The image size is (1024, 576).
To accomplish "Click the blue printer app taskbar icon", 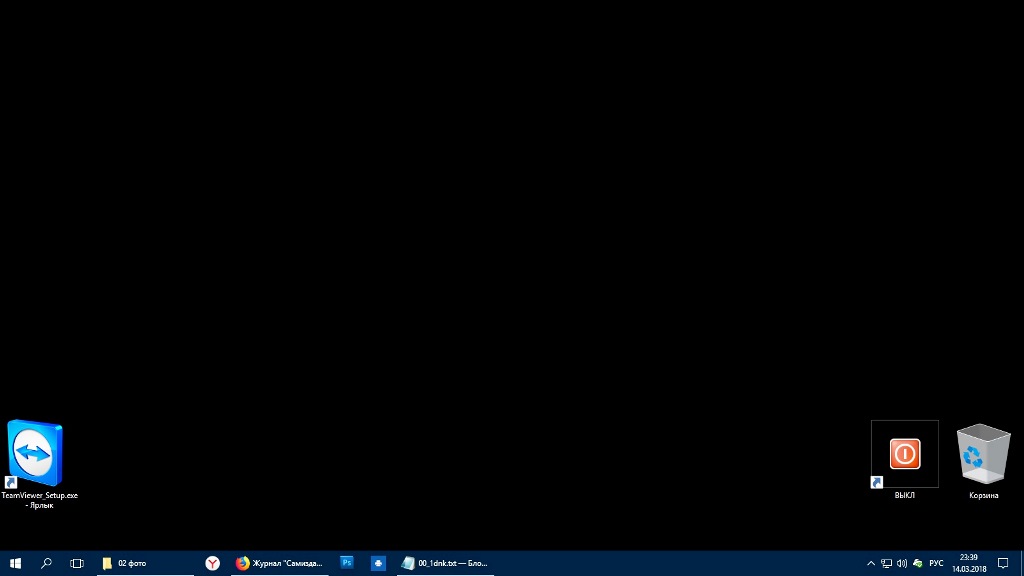I will pyautogui.click(x=378, y=563).
